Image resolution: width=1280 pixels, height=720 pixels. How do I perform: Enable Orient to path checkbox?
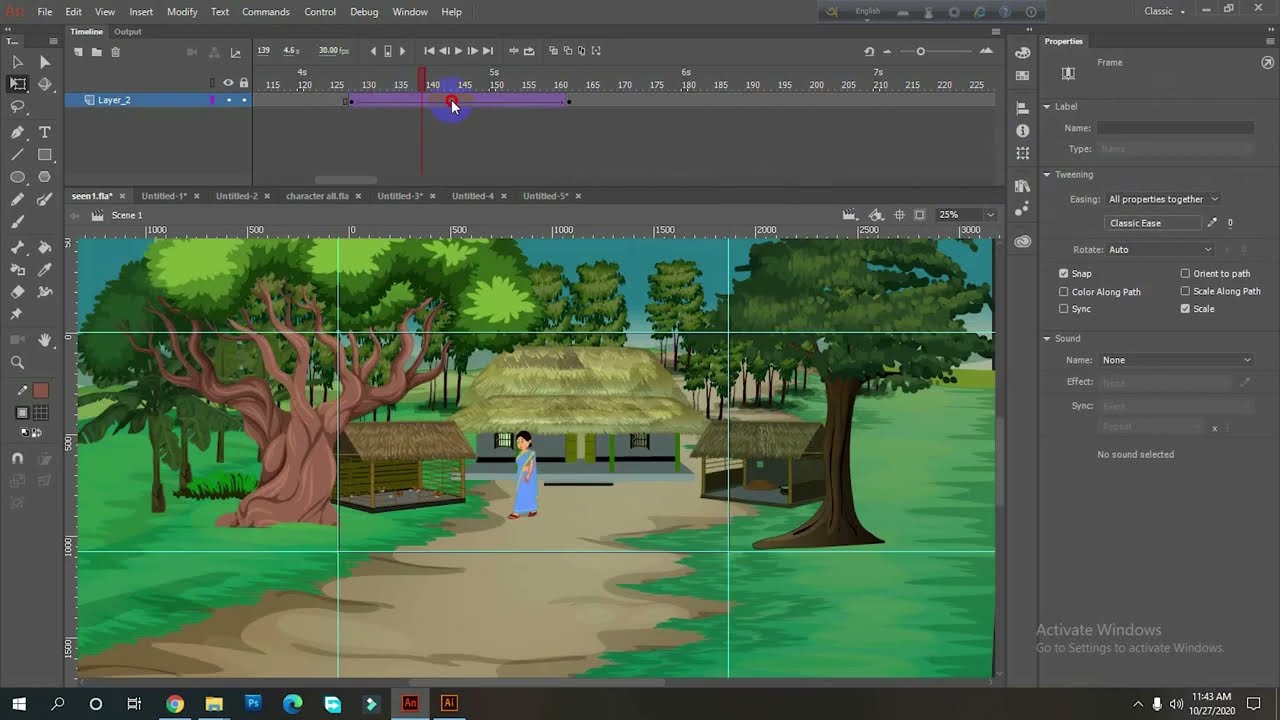point(1185,273)
